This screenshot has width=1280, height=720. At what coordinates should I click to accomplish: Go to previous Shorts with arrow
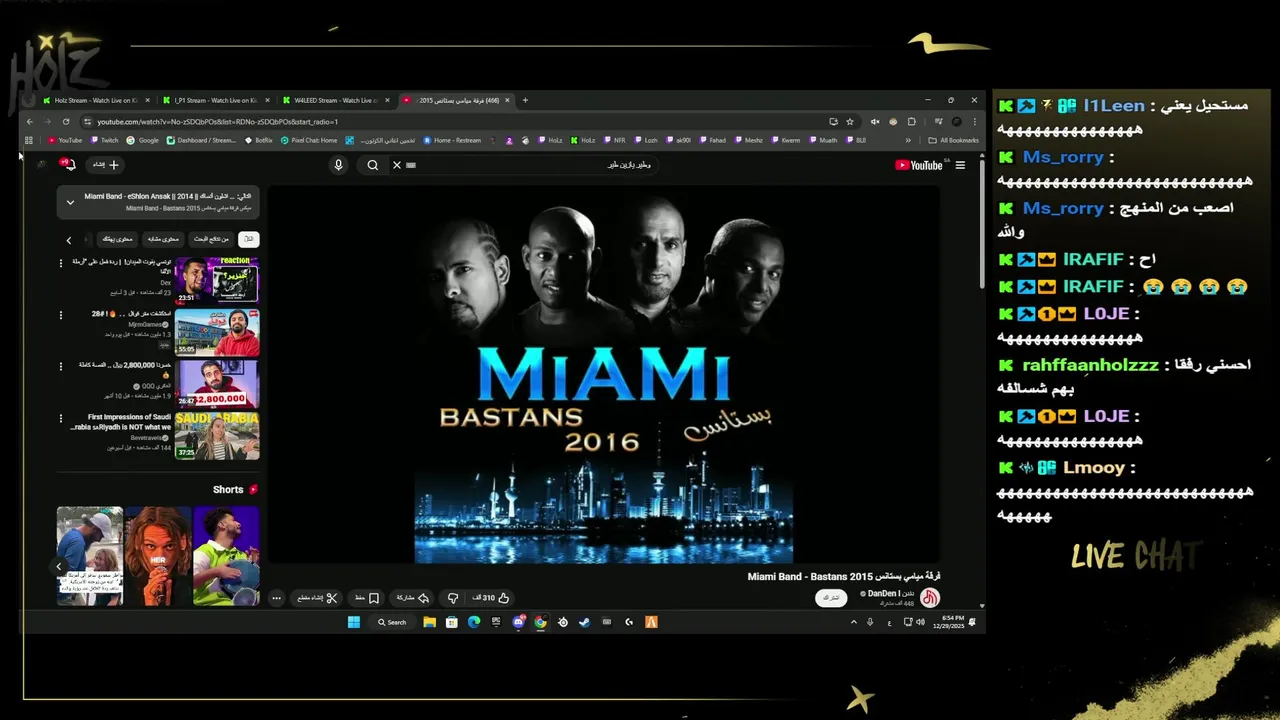click(59, 566)
